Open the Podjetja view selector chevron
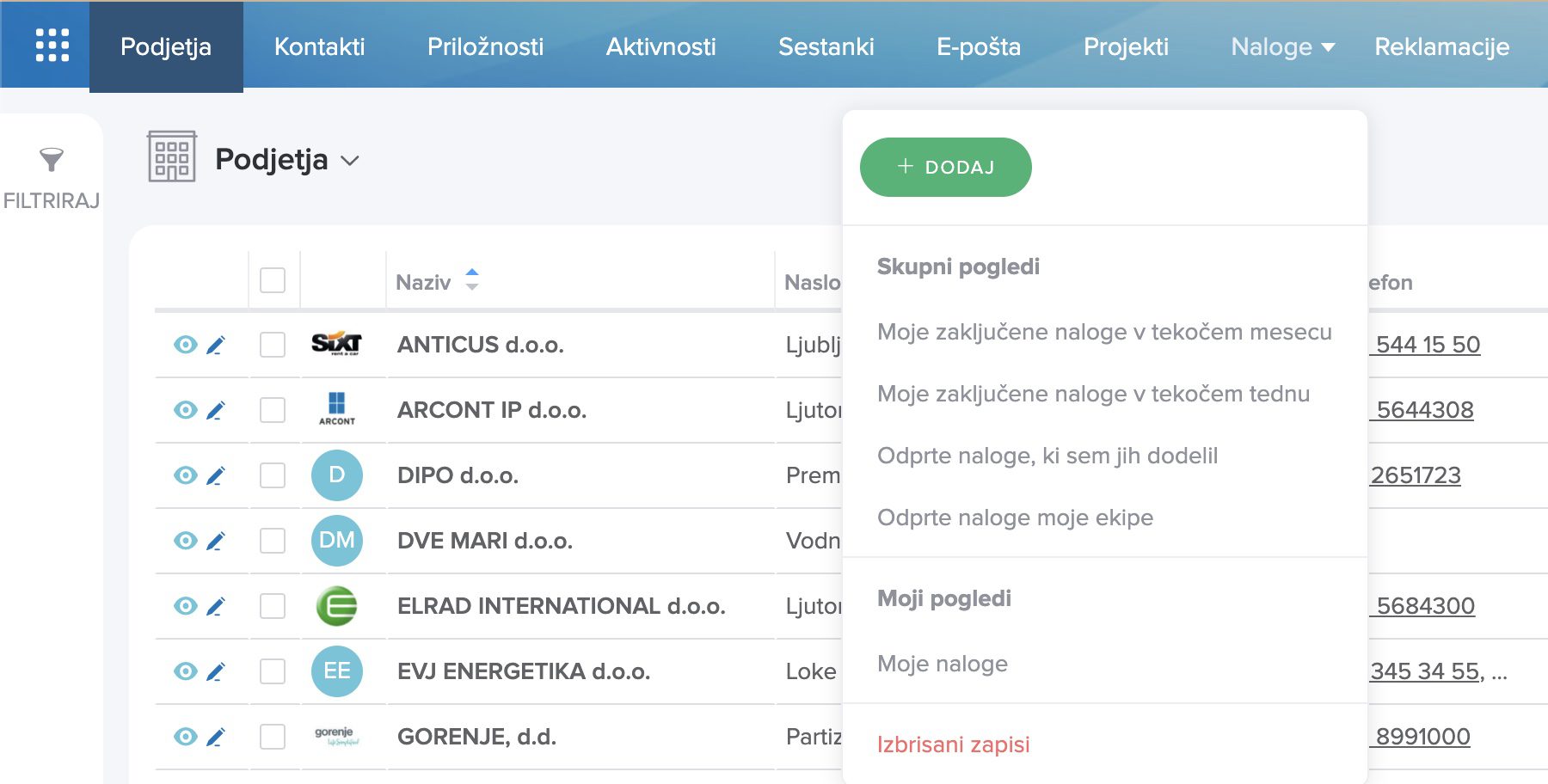Viewport: 1548px width, 784px height. pyautogui.click(x=351, y=161)
